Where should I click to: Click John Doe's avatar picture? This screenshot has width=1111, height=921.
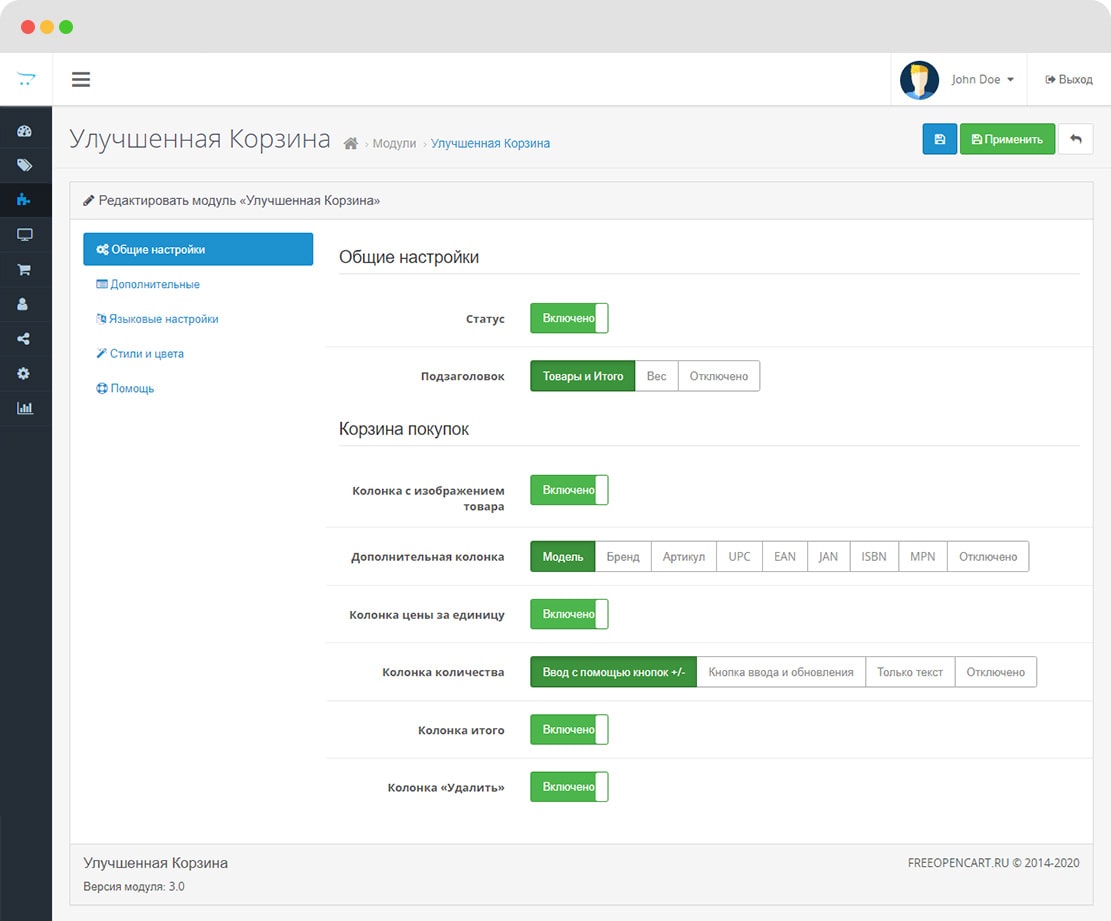(x=919, y=80)
